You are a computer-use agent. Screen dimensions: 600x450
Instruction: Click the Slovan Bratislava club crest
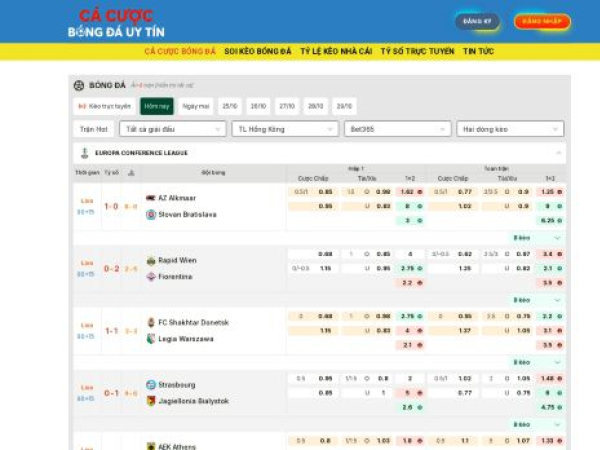[x=151, y=214]
